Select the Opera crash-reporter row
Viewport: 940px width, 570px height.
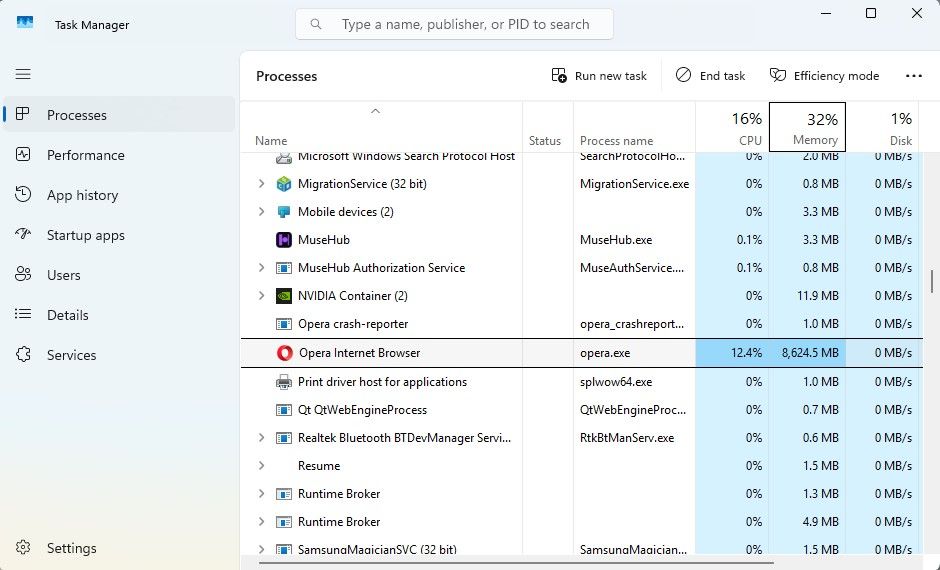580,324
